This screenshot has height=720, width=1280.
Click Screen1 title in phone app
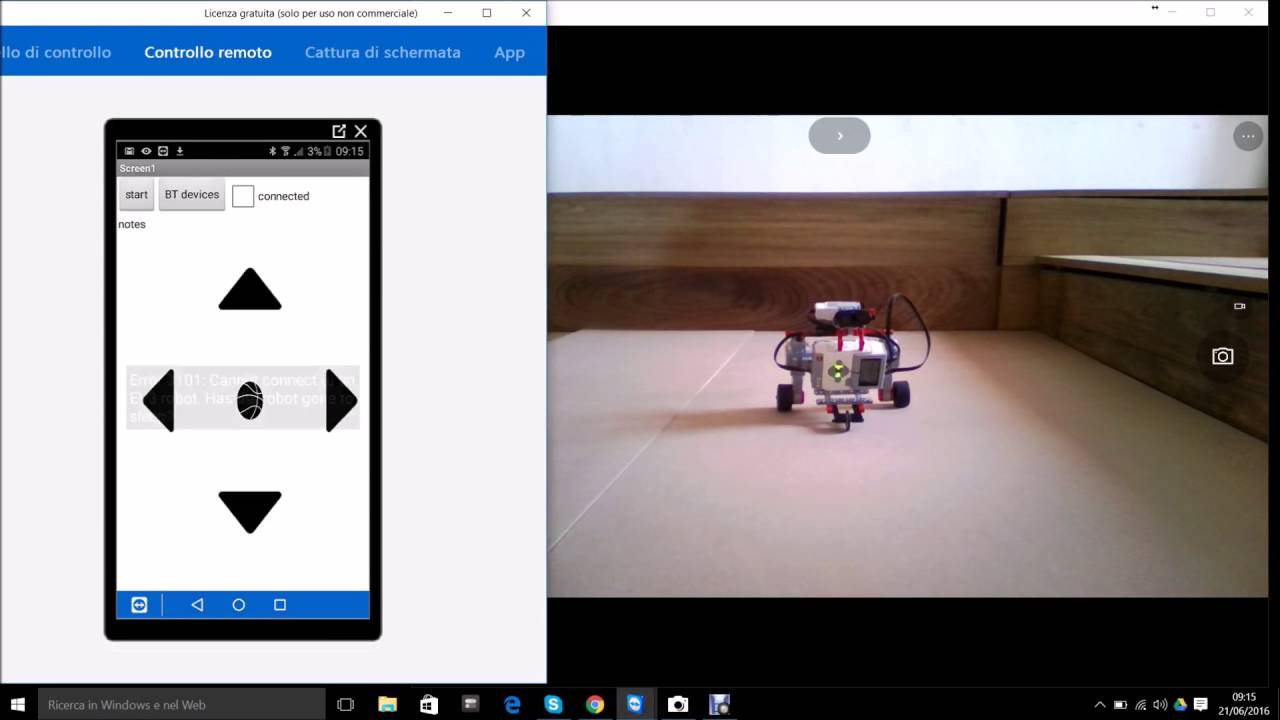point(137,168)
